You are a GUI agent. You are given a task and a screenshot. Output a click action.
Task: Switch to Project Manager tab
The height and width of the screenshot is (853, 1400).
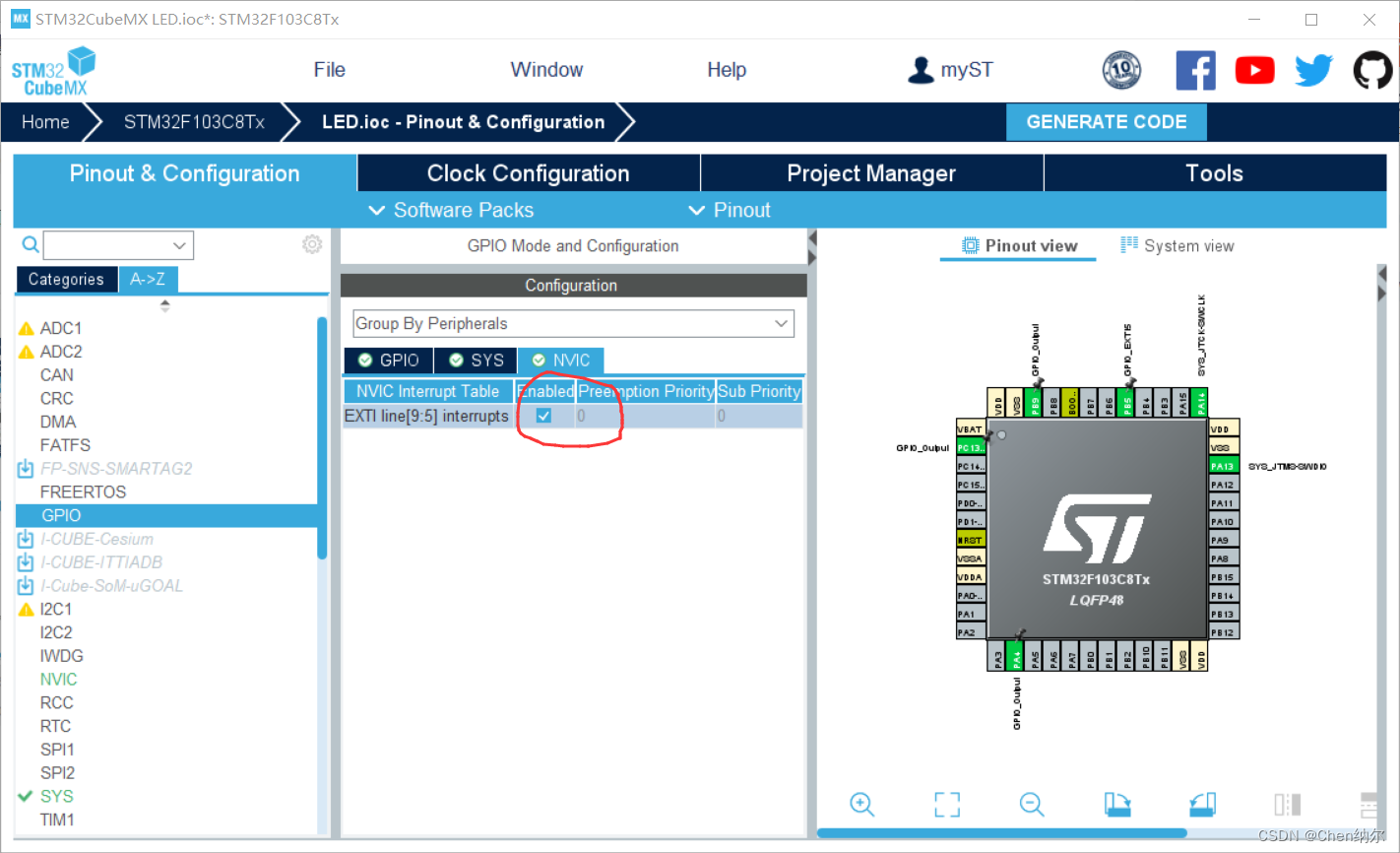[x=871, y=173]
